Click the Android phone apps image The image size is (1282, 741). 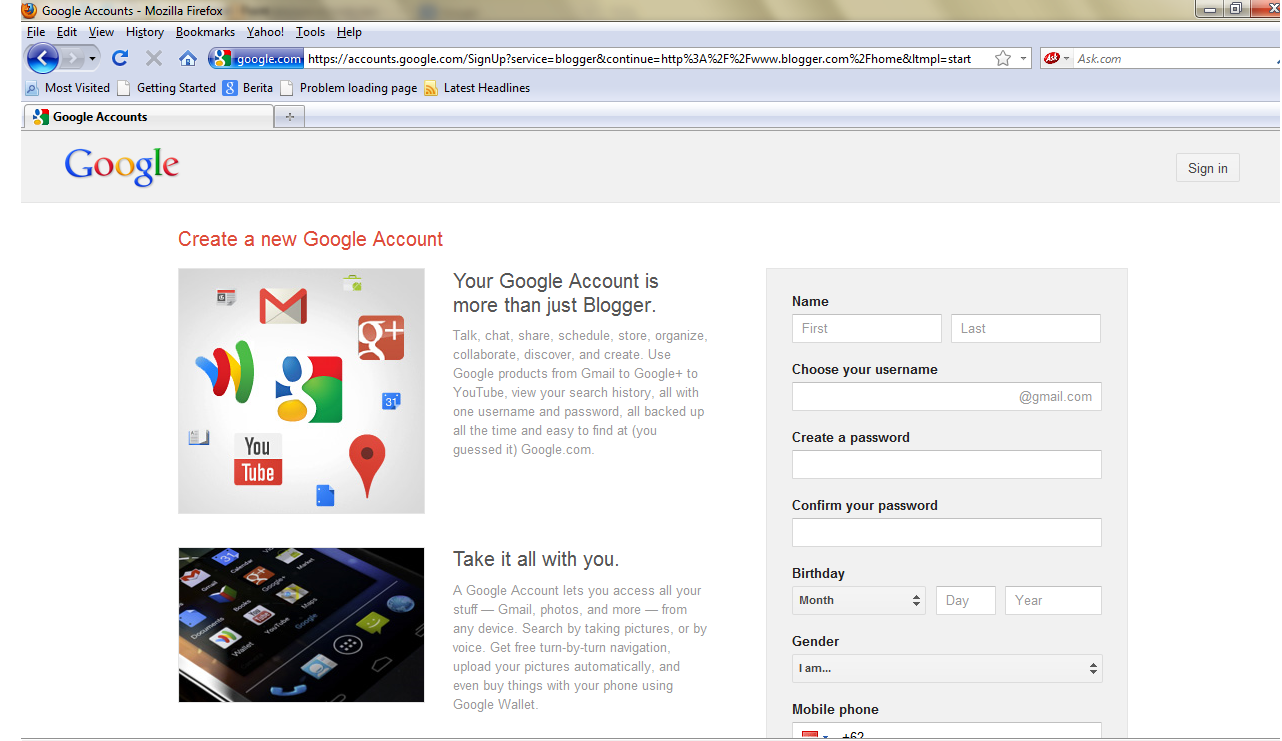[x=301, y=625]
